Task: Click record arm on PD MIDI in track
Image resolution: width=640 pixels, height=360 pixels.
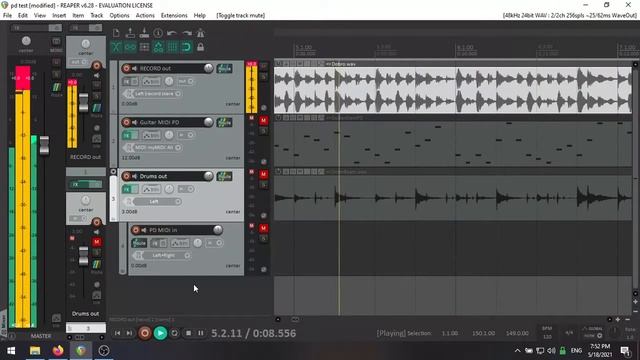Action: [x=136, y=230]
